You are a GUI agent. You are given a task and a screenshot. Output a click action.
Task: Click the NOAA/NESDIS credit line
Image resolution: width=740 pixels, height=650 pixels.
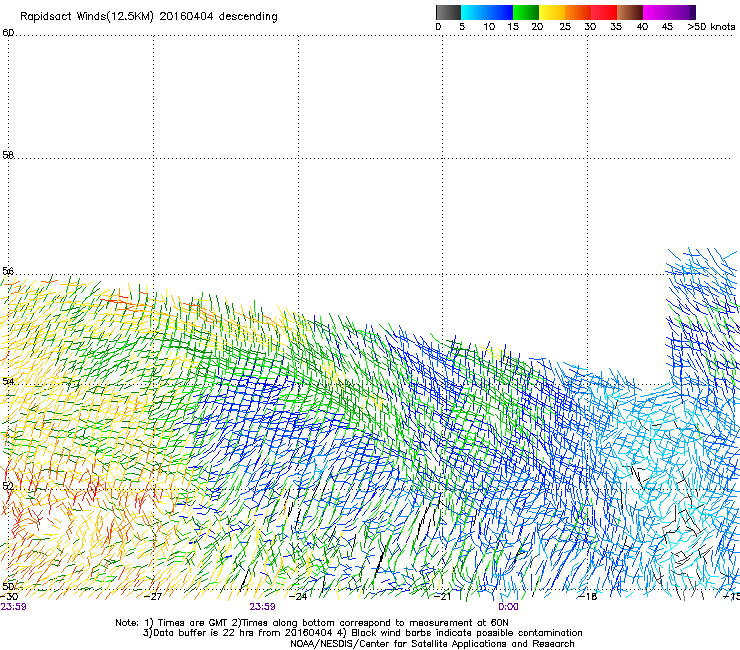432,644
